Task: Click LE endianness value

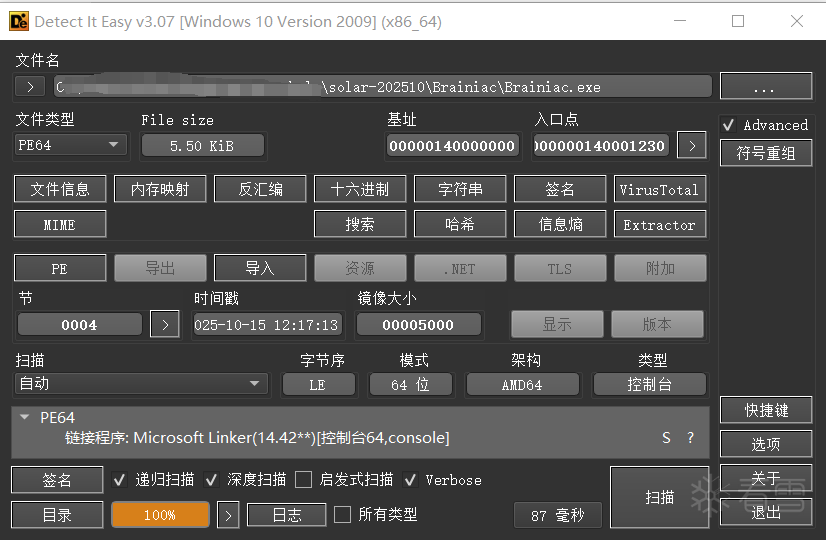Action: [x=318, y=385]
